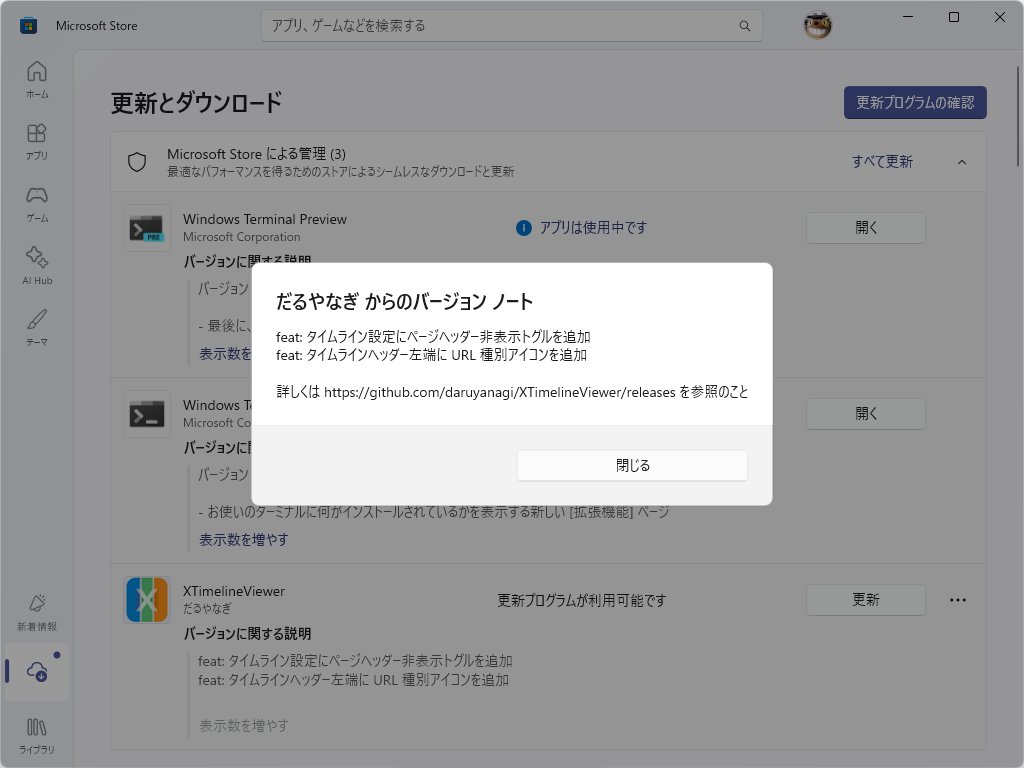Open the ホーム page in sidebar
1024x768 pixels.
[37, 80]
